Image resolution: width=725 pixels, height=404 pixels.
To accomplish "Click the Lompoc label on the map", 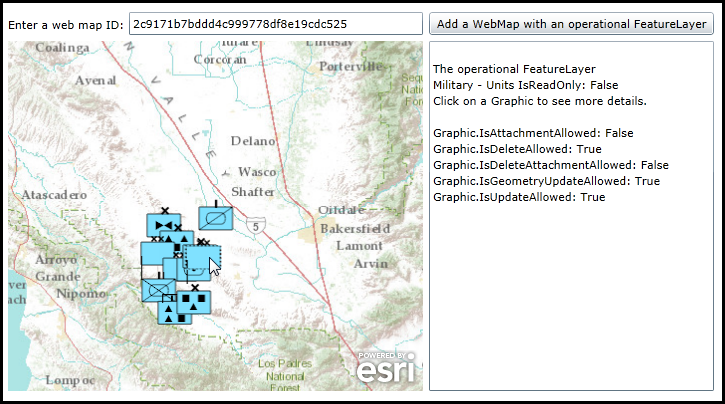I will (x=70, y=380).
